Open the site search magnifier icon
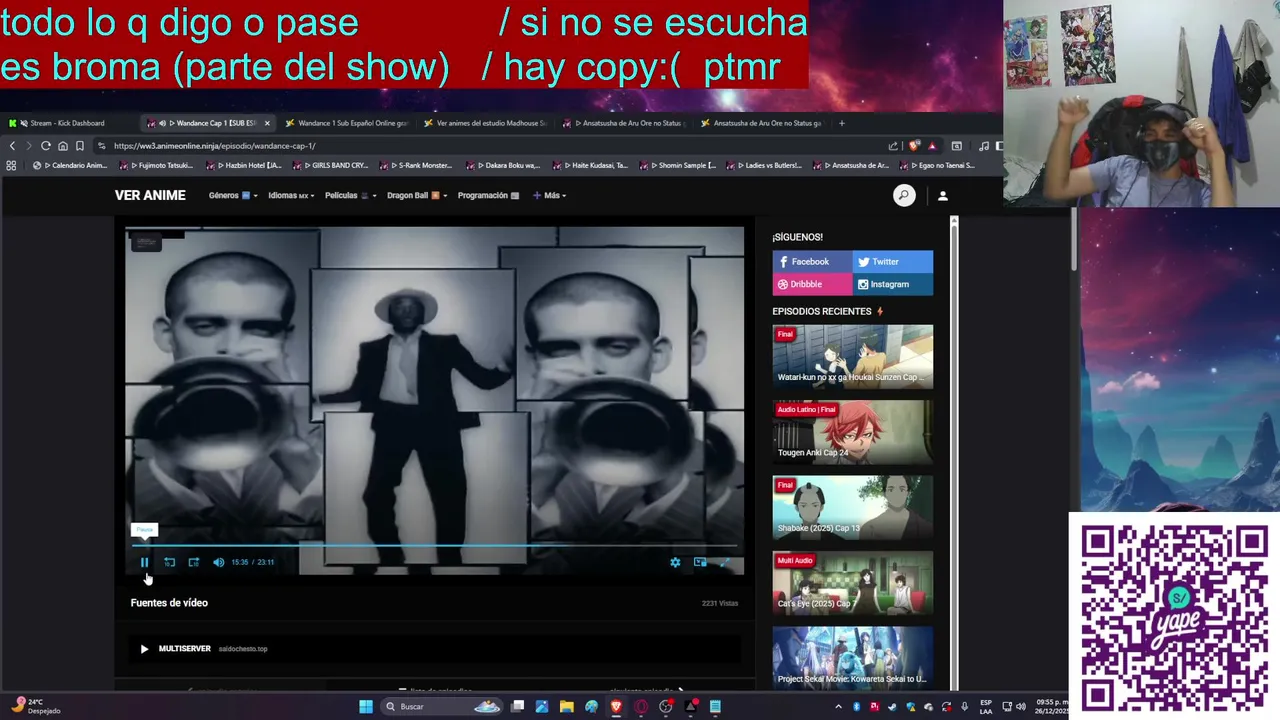Viewport: 1280px width, 720px height. [x=904, y=196]
